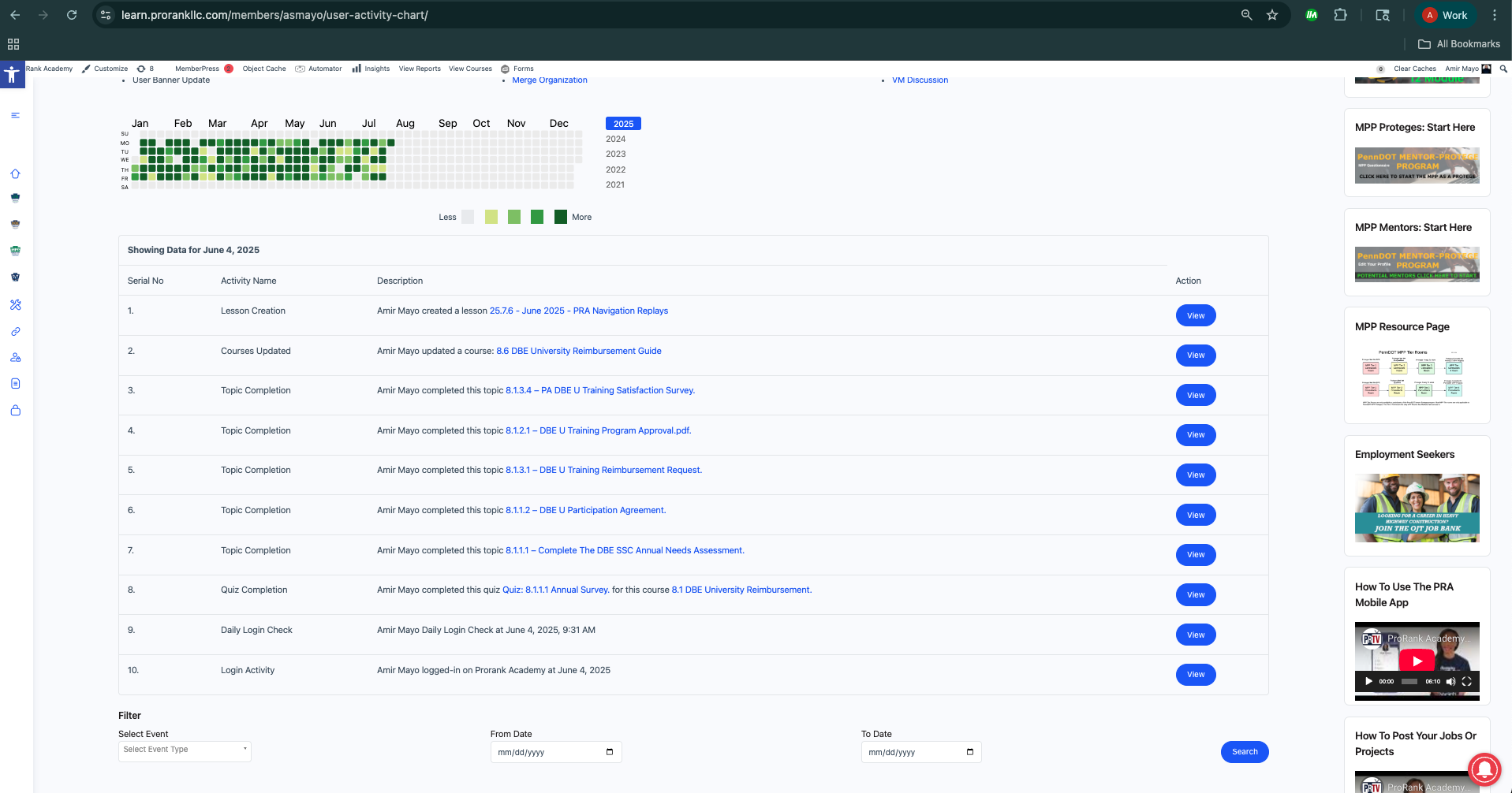Open the red notification bell

pyautogui.click(x=1484, y=769)
